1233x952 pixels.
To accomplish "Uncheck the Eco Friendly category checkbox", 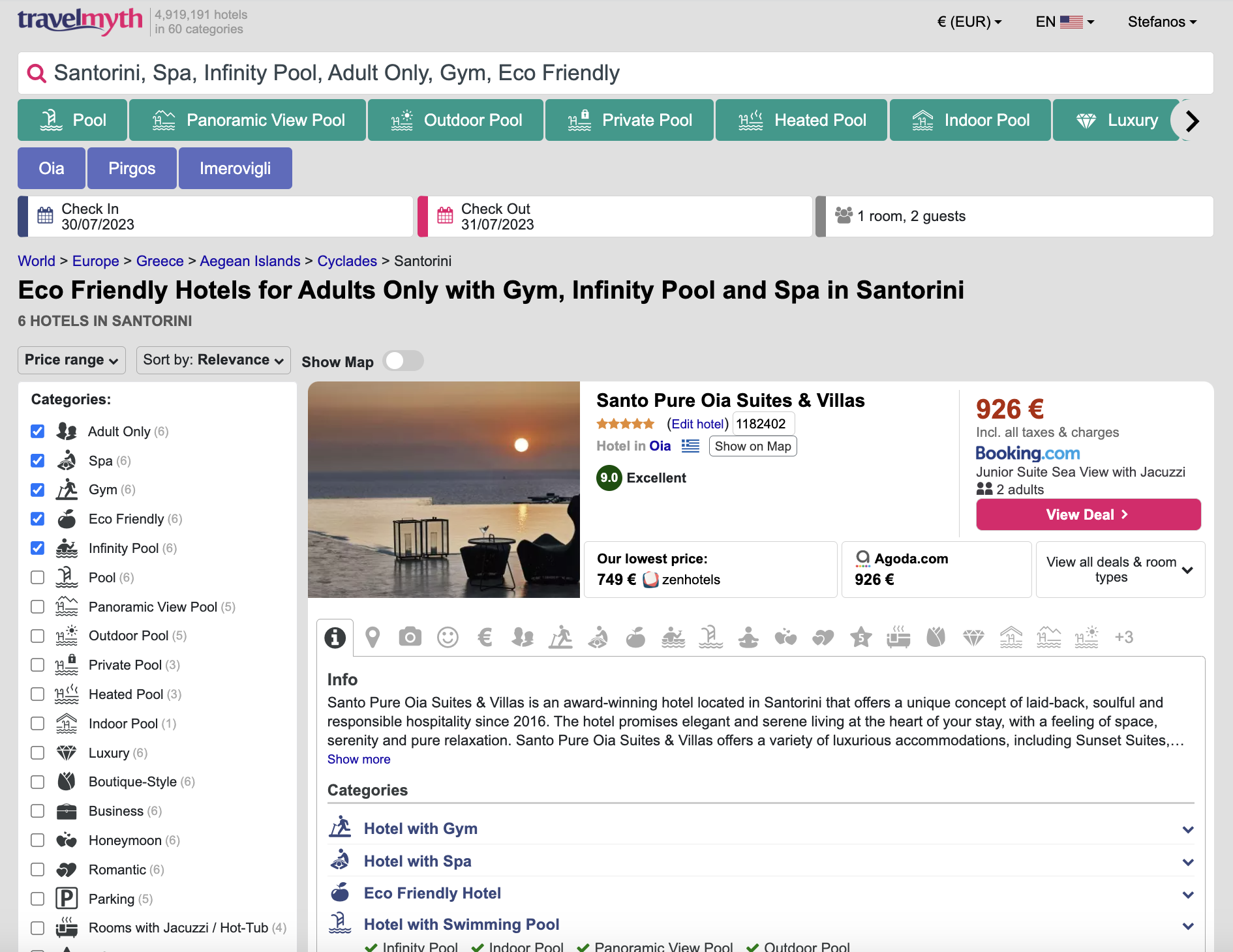I will [x=38, y=519].
